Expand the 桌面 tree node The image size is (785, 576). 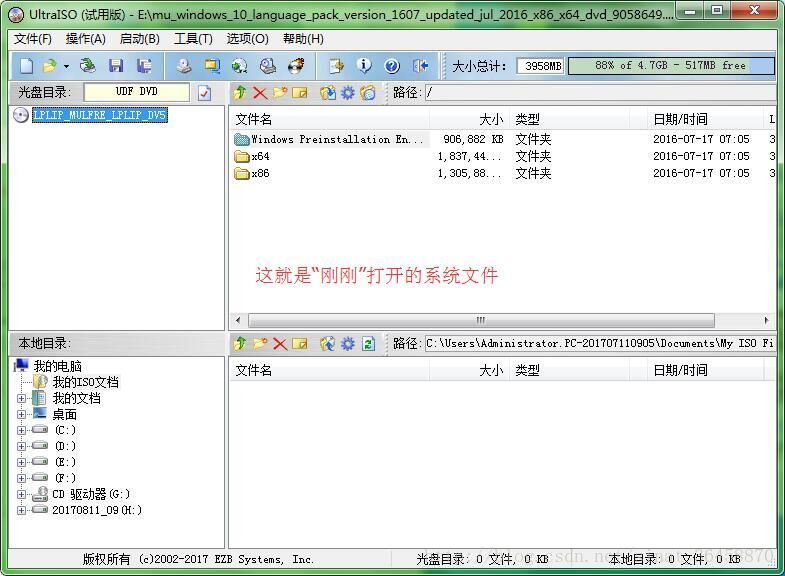[x=21, y=414]
